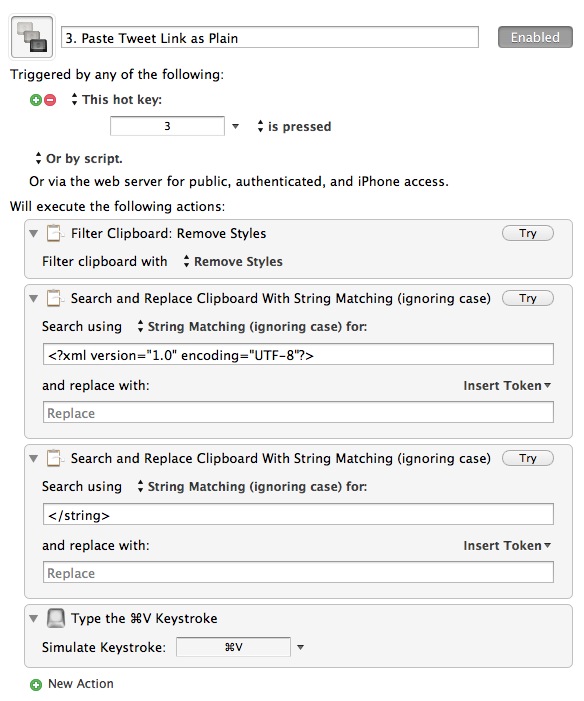Click the Replace field under xml search
Screen dimensions: 584x701
(x=298, y=413)
